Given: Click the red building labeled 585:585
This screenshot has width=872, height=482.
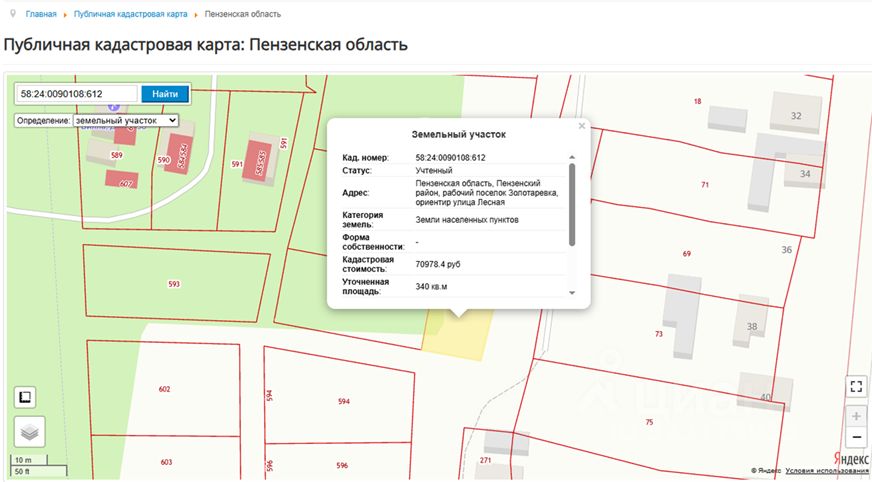Looking at the screenshot, I should [257, 161].
